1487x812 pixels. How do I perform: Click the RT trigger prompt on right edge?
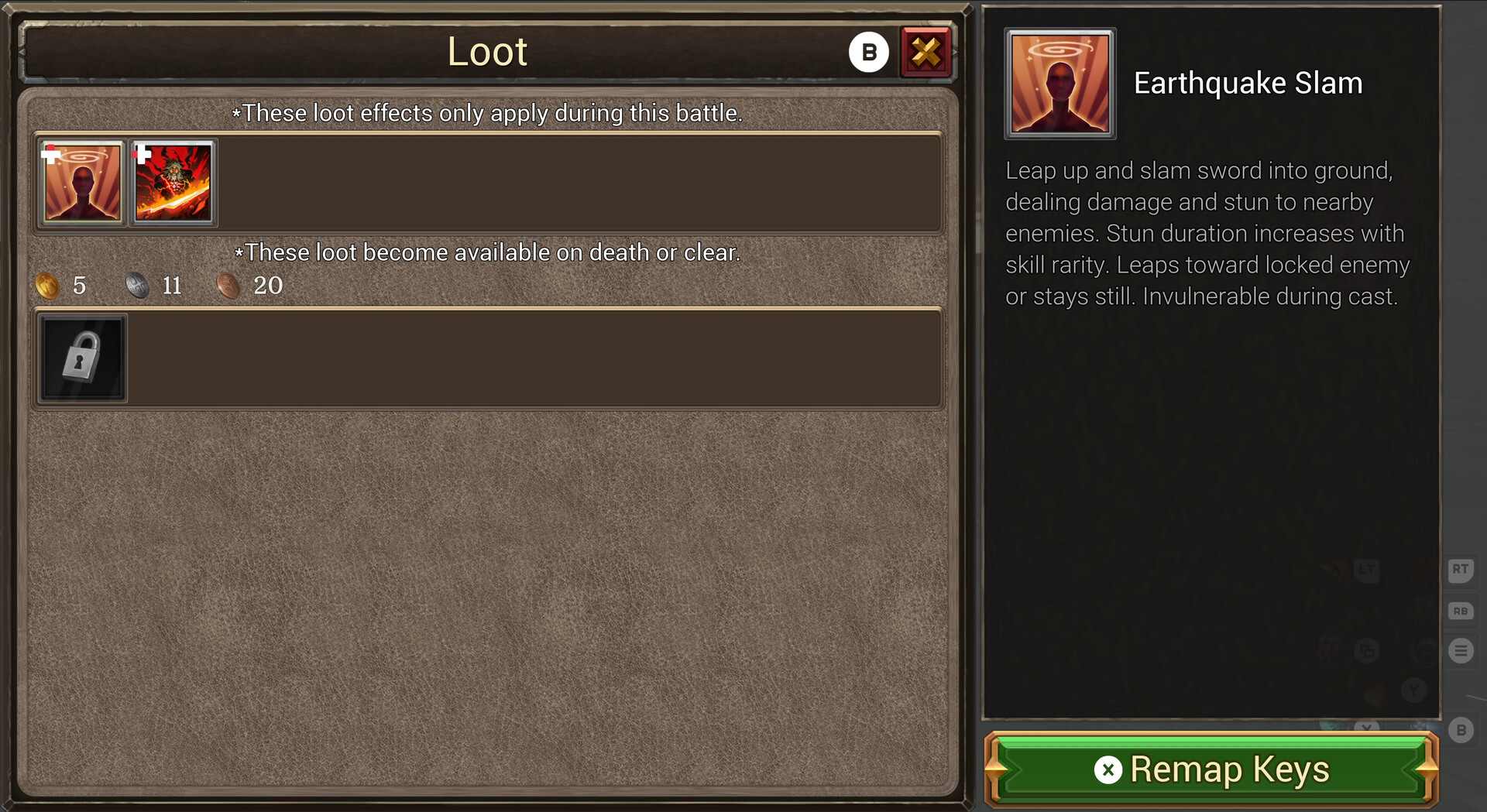(x=1461, y=570)
